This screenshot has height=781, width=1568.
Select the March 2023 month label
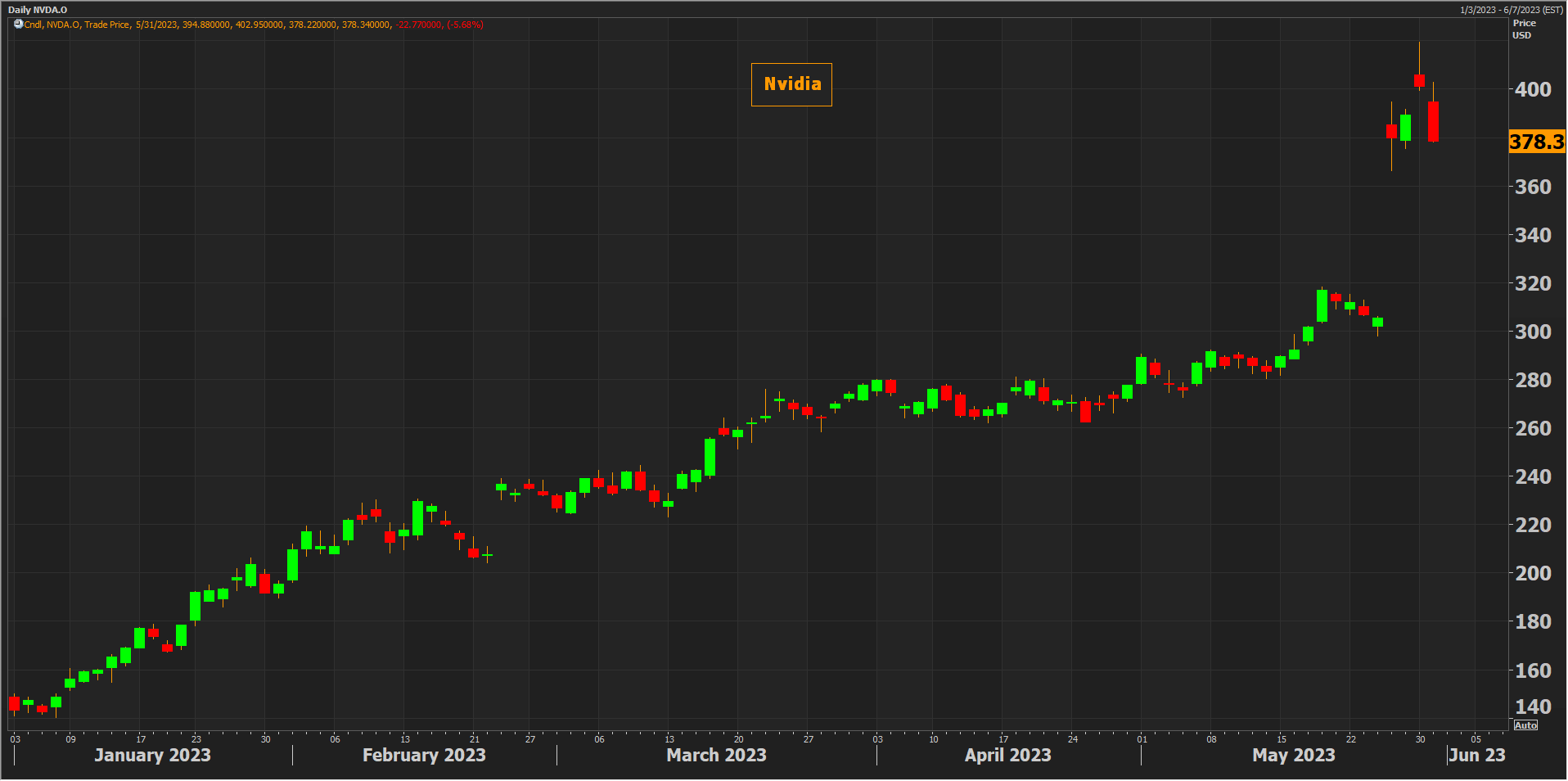pos(716,755)
